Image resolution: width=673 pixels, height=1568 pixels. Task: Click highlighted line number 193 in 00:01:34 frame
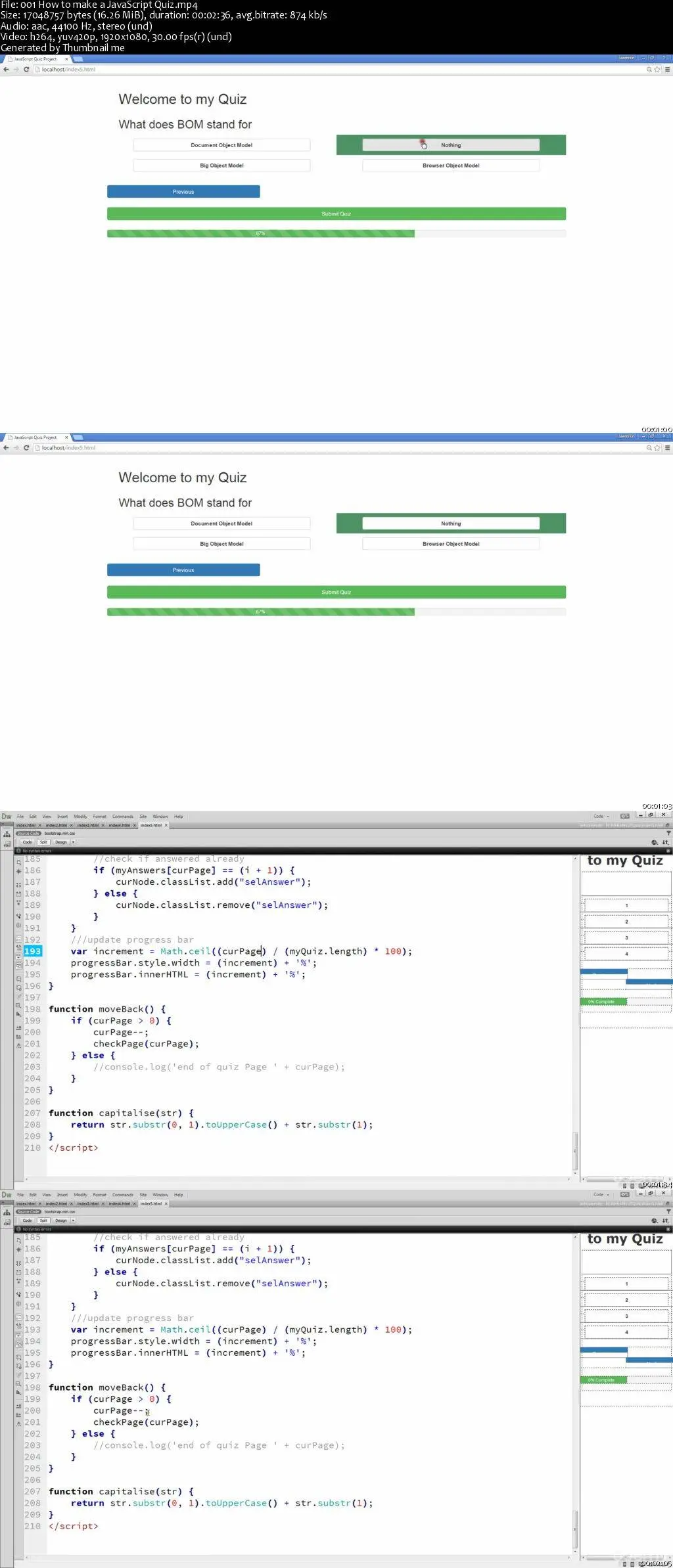32,951
